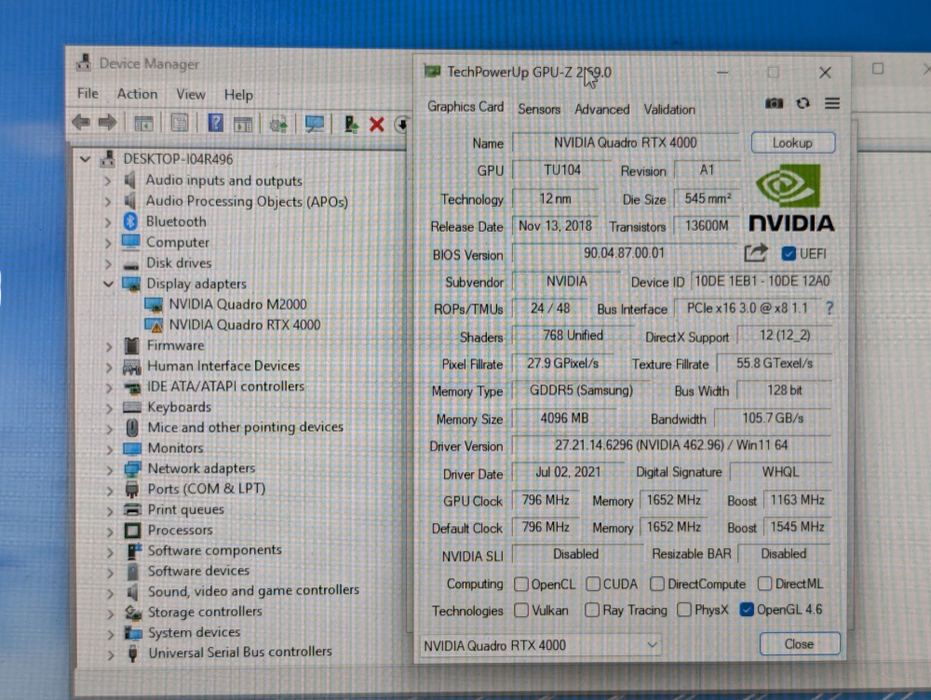Toggle the Ray Tracing checkbox
The image size is (931, 700).
coord(592,610)
